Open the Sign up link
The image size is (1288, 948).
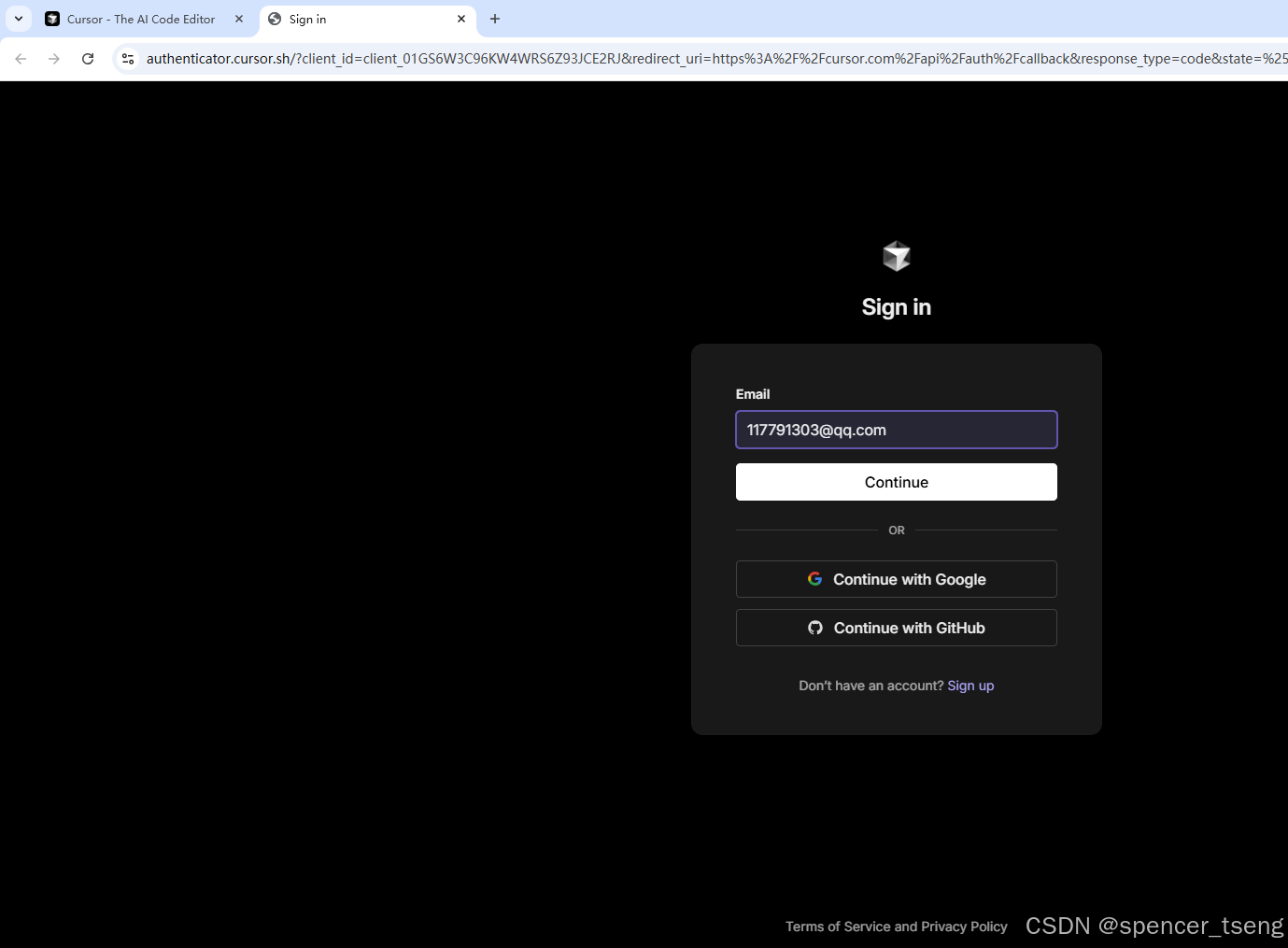coord(970,686)
